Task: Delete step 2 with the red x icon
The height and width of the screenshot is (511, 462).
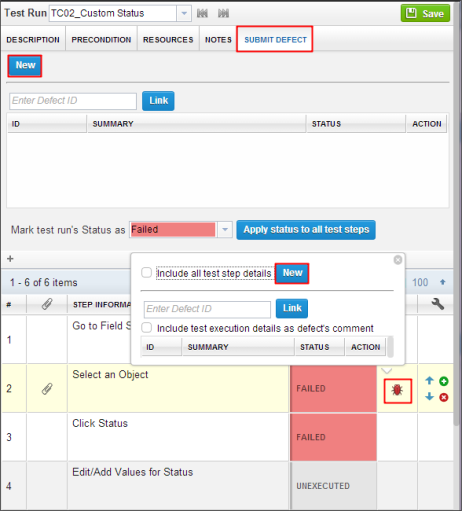Action: tap(444, 397)
